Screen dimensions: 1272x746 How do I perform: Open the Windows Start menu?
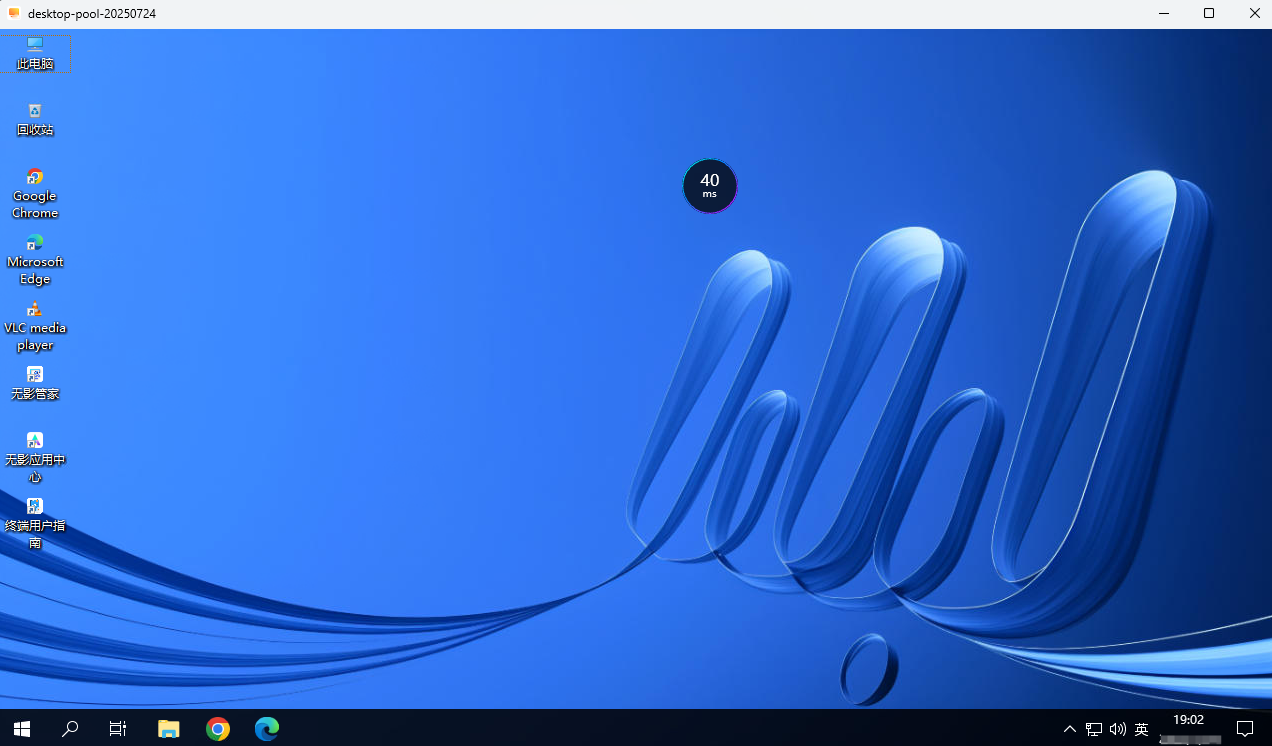pyautogui.click(x=21, y=729)
